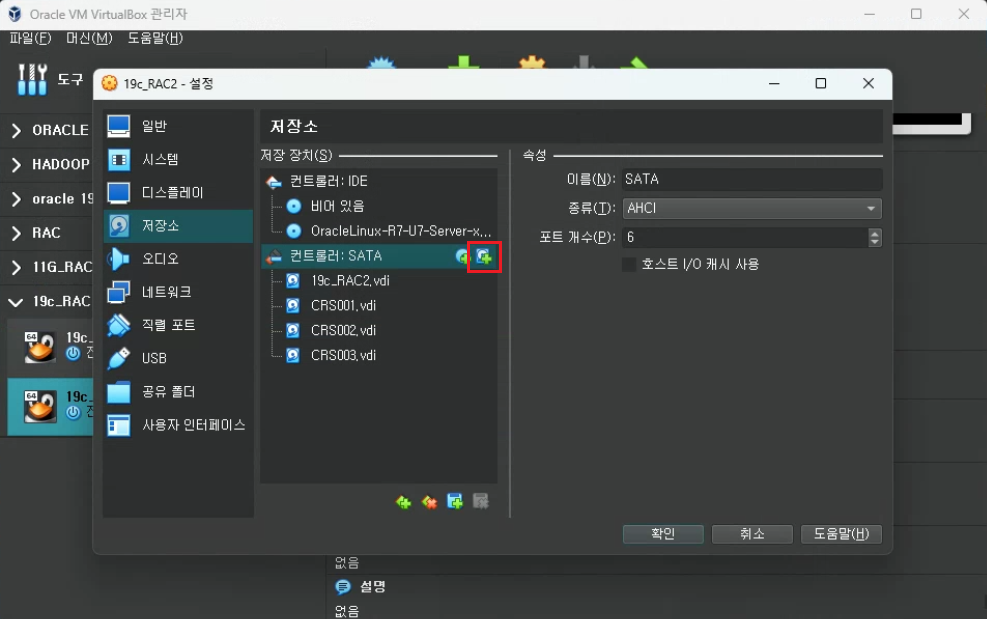The height and width of the screenshot is (619, 987).
Task: Open the 네트워크 settings category
Action: pyautogui.click(x=178, y=292)
